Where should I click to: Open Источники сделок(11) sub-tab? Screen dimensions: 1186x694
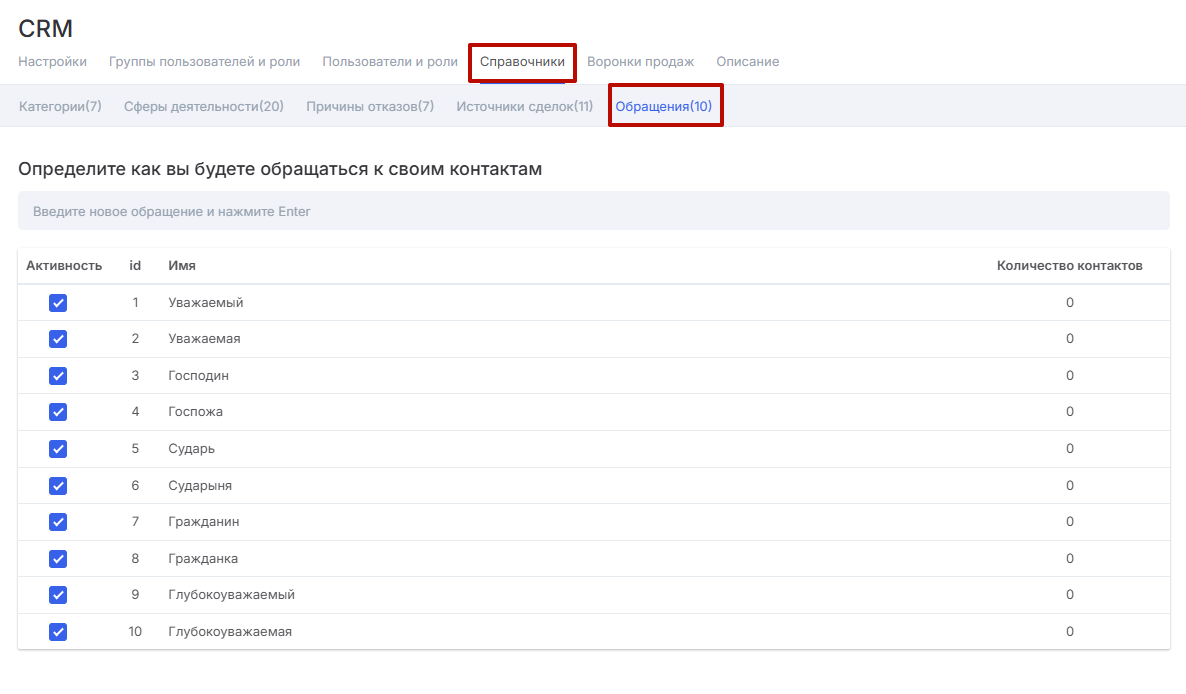[524, 106]
